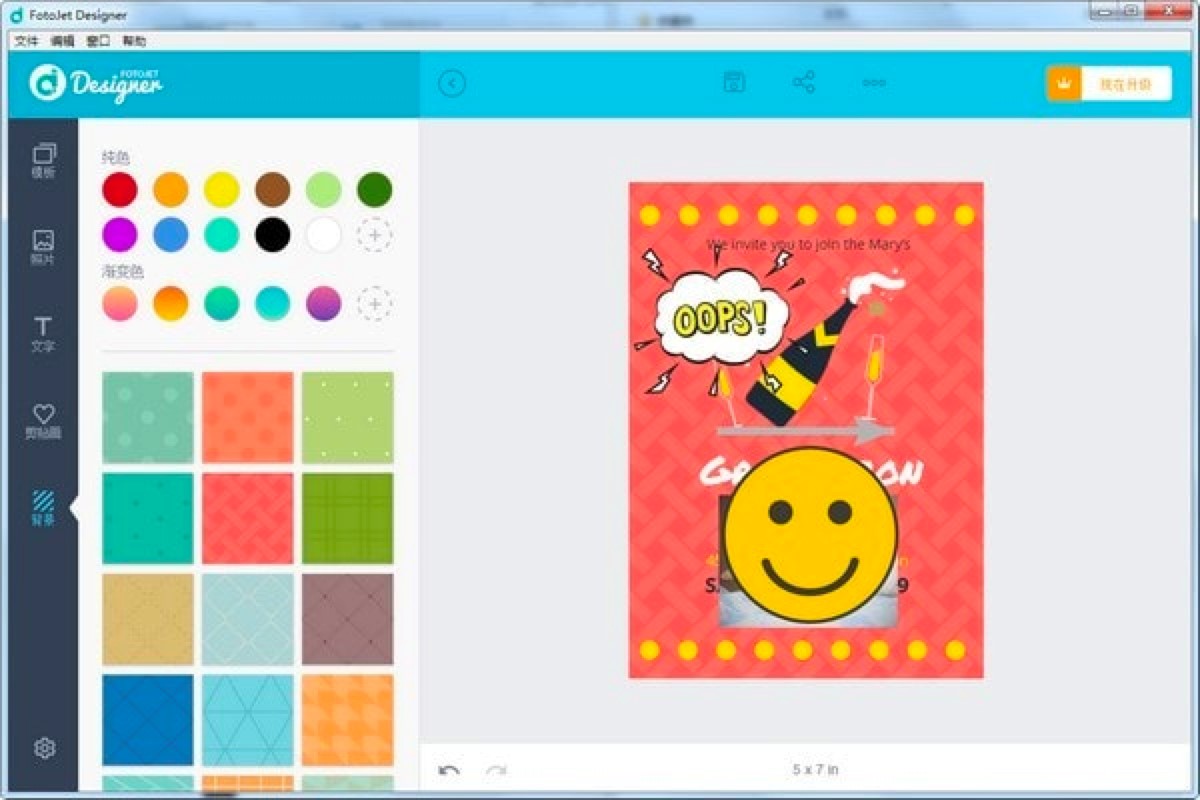This screenshot has width=1200, height=800.
Task: Open the share options
Action: point(805,82)
